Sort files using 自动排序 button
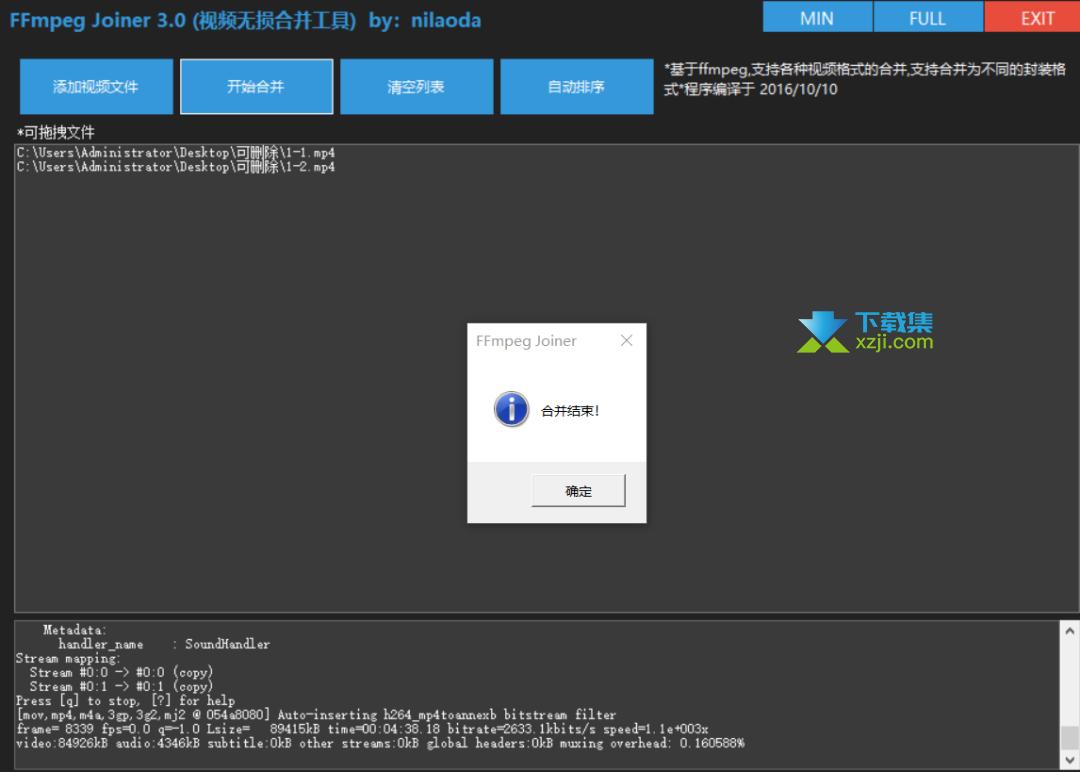1080x772 pixels. (577, 87)
